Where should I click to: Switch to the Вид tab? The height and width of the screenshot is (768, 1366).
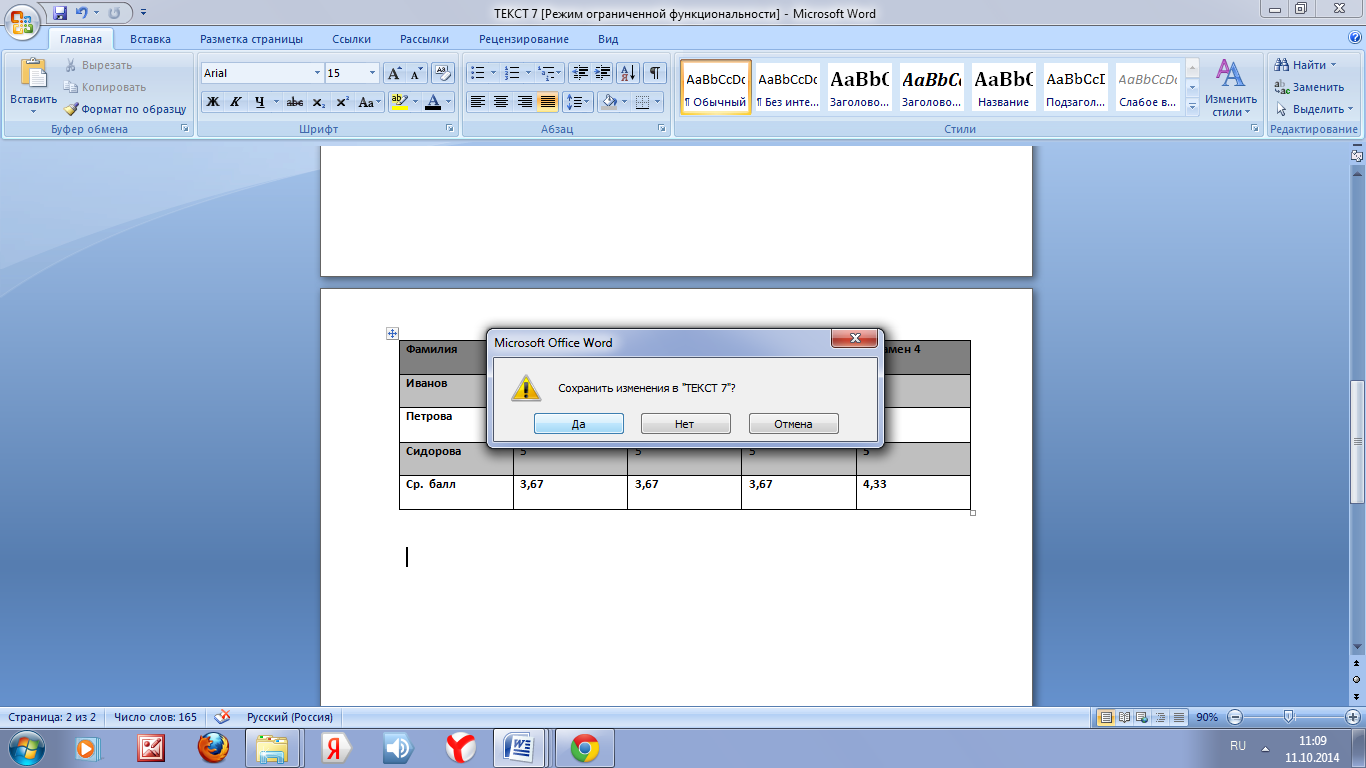pyautogui.click(x=608, y=39)
